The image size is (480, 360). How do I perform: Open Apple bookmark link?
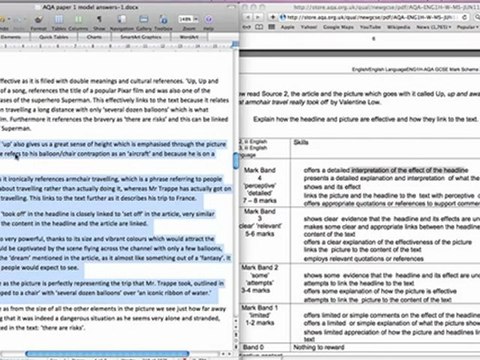coord(287,27)
